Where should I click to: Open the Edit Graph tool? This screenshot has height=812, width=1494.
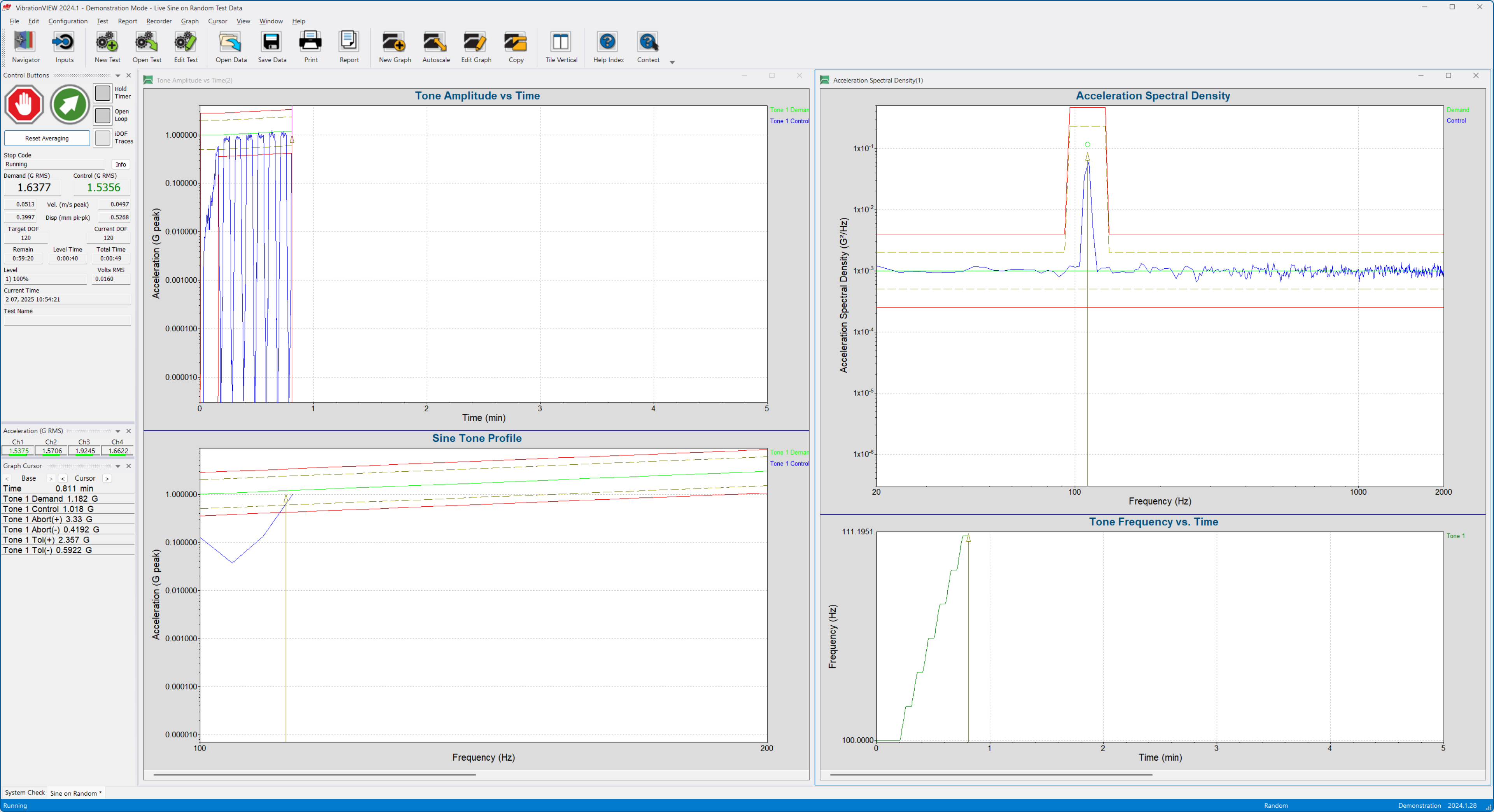[475, 47]
